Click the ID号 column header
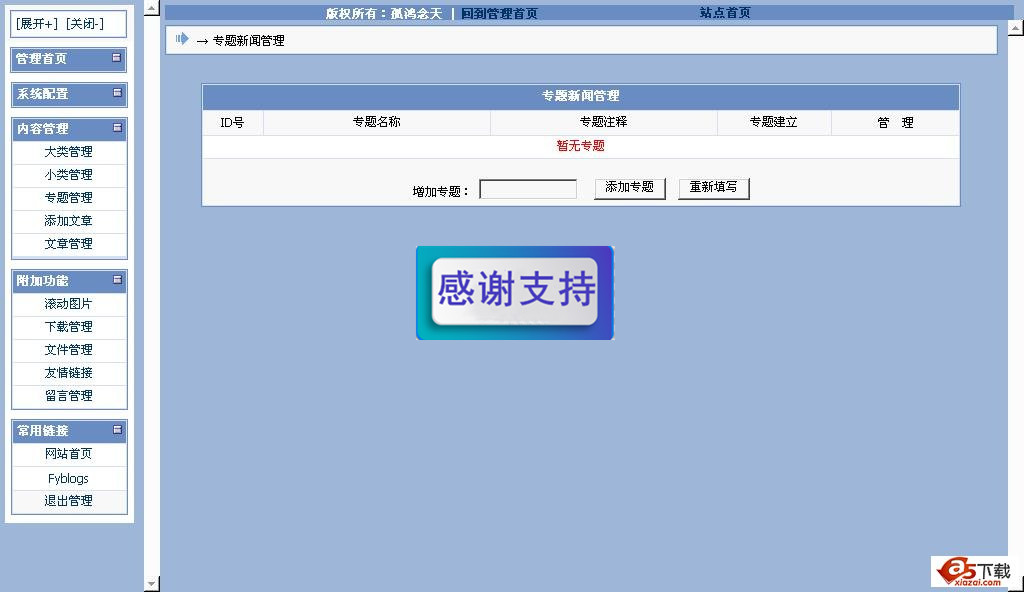 point(232,122)
